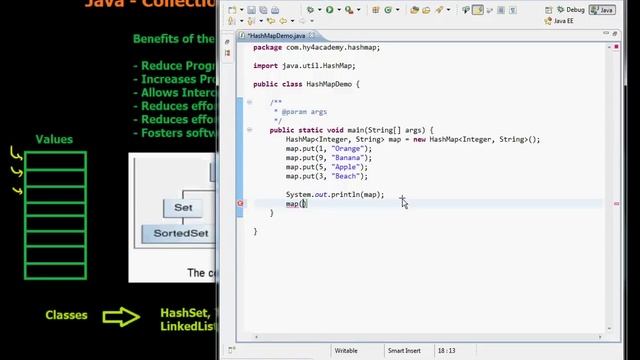Open the New wizard dropdown arrow
The height and width of the screenshot is (360, 640).
241,10
